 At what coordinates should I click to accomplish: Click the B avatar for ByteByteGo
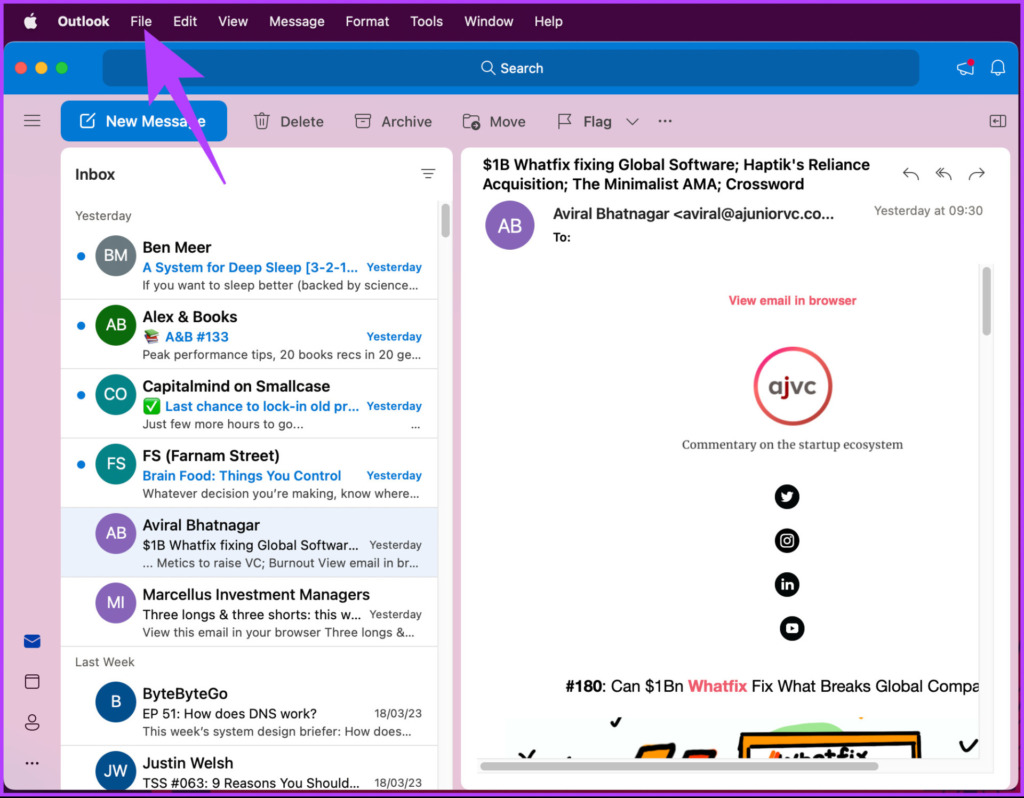tap(116, 701)
